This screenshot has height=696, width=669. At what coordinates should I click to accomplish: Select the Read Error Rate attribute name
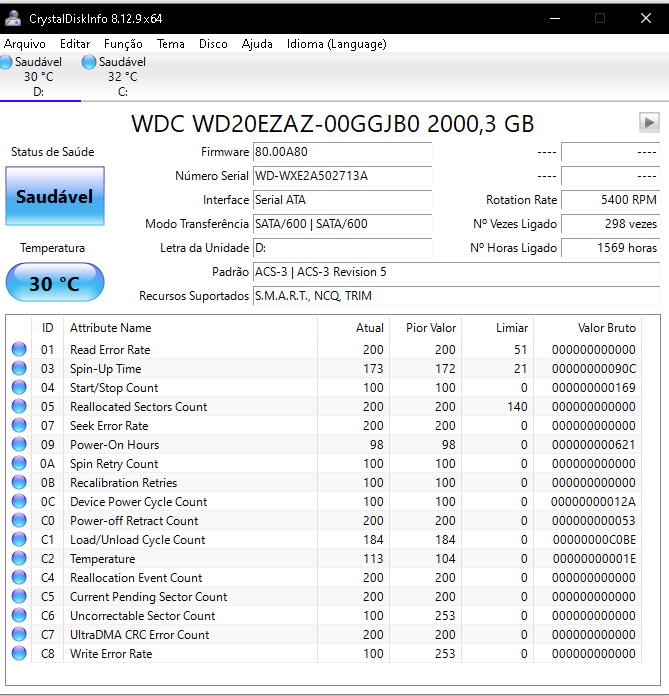110,350
